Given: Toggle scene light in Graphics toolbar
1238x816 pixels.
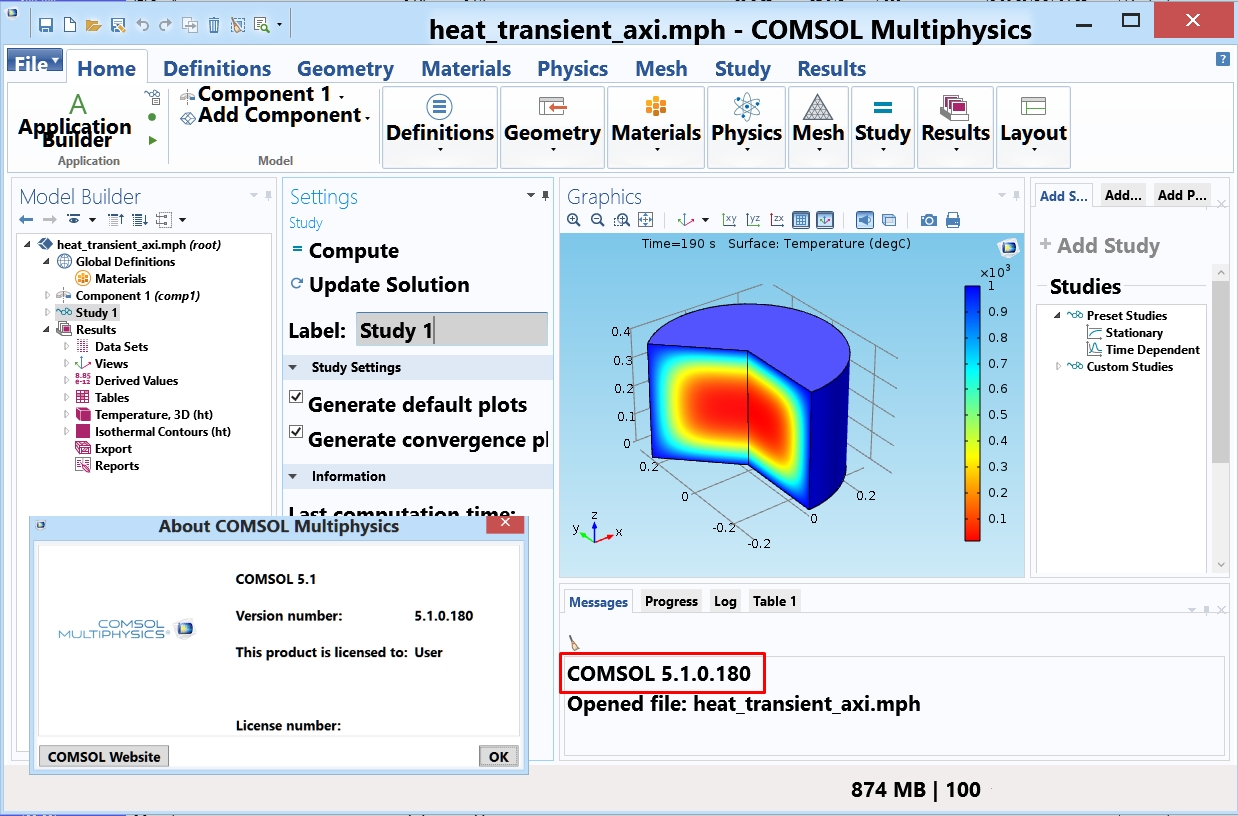Looking at the screenshot, I should [x=865, y=220].
